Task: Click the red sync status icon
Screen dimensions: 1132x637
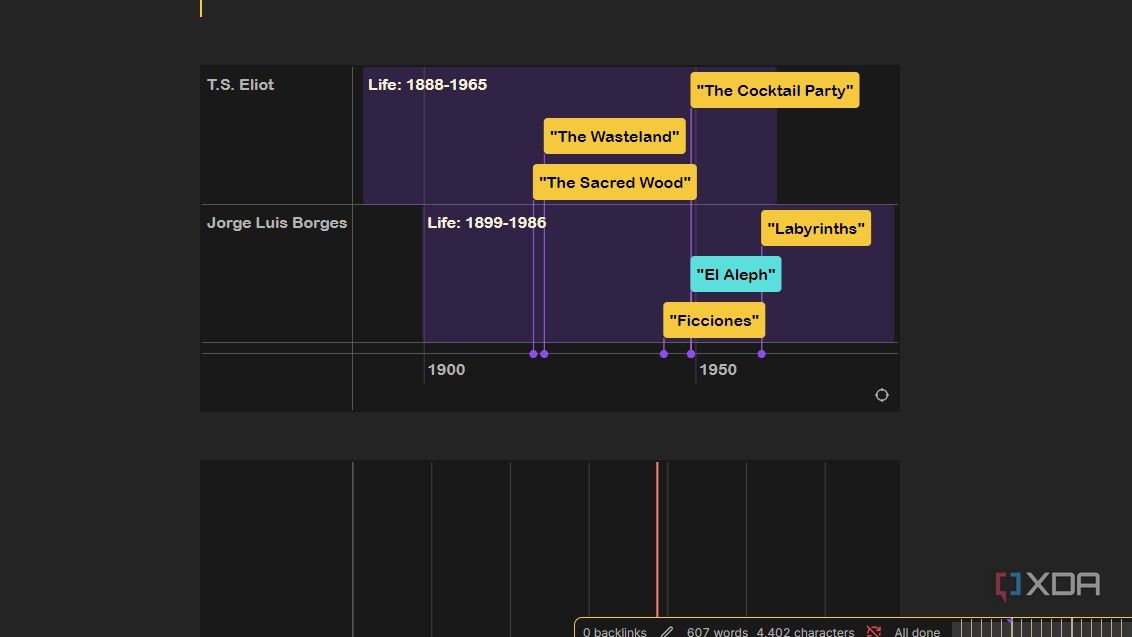Action: click(x=874, y=632)
